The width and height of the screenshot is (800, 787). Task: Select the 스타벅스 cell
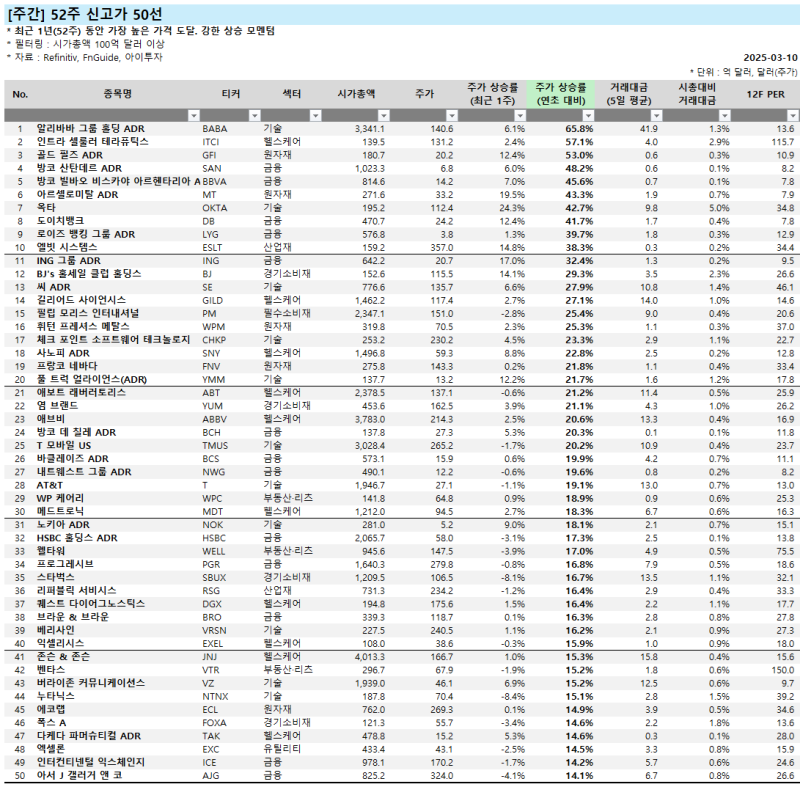pos(55,577)
